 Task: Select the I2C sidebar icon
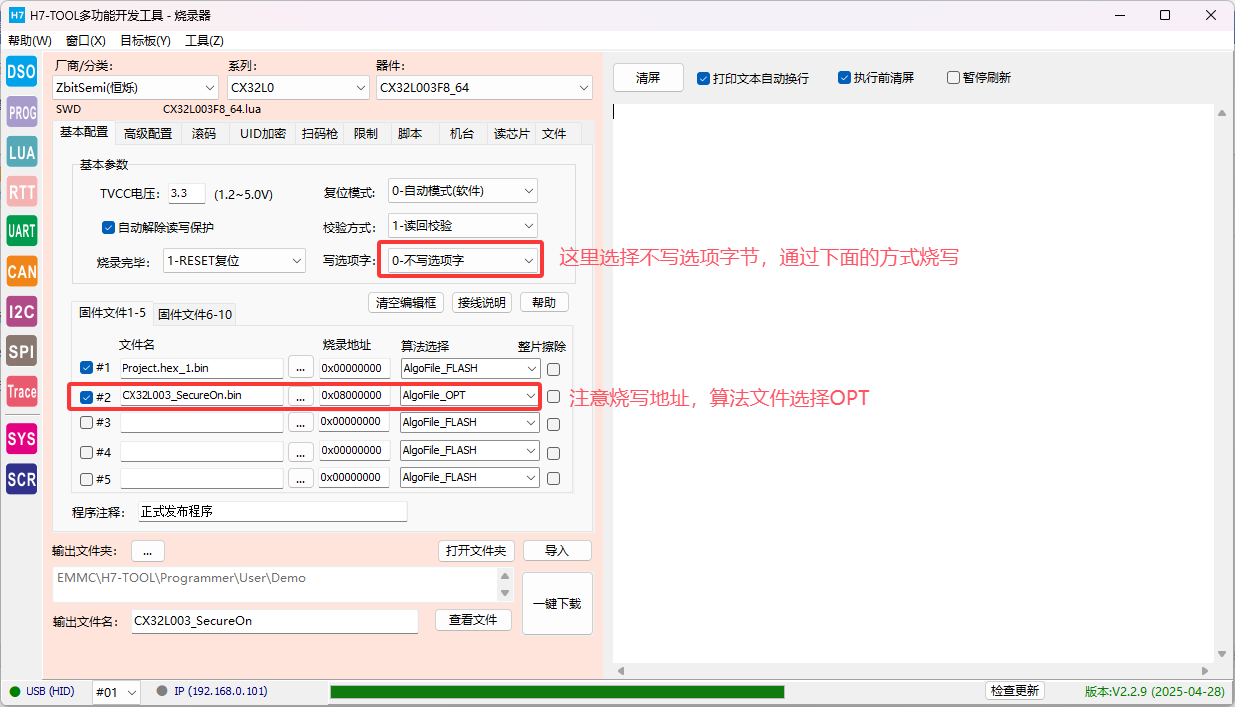pos(21,311)
